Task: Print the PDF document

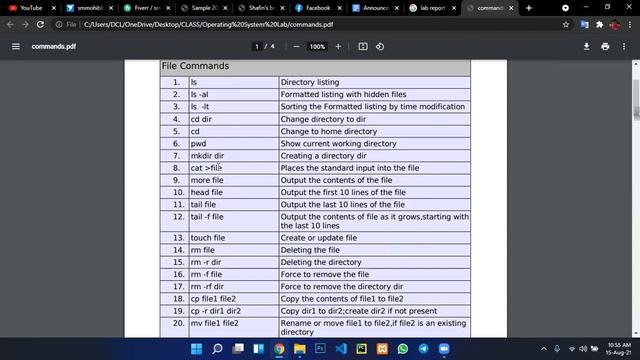Action: click(605, 47)
